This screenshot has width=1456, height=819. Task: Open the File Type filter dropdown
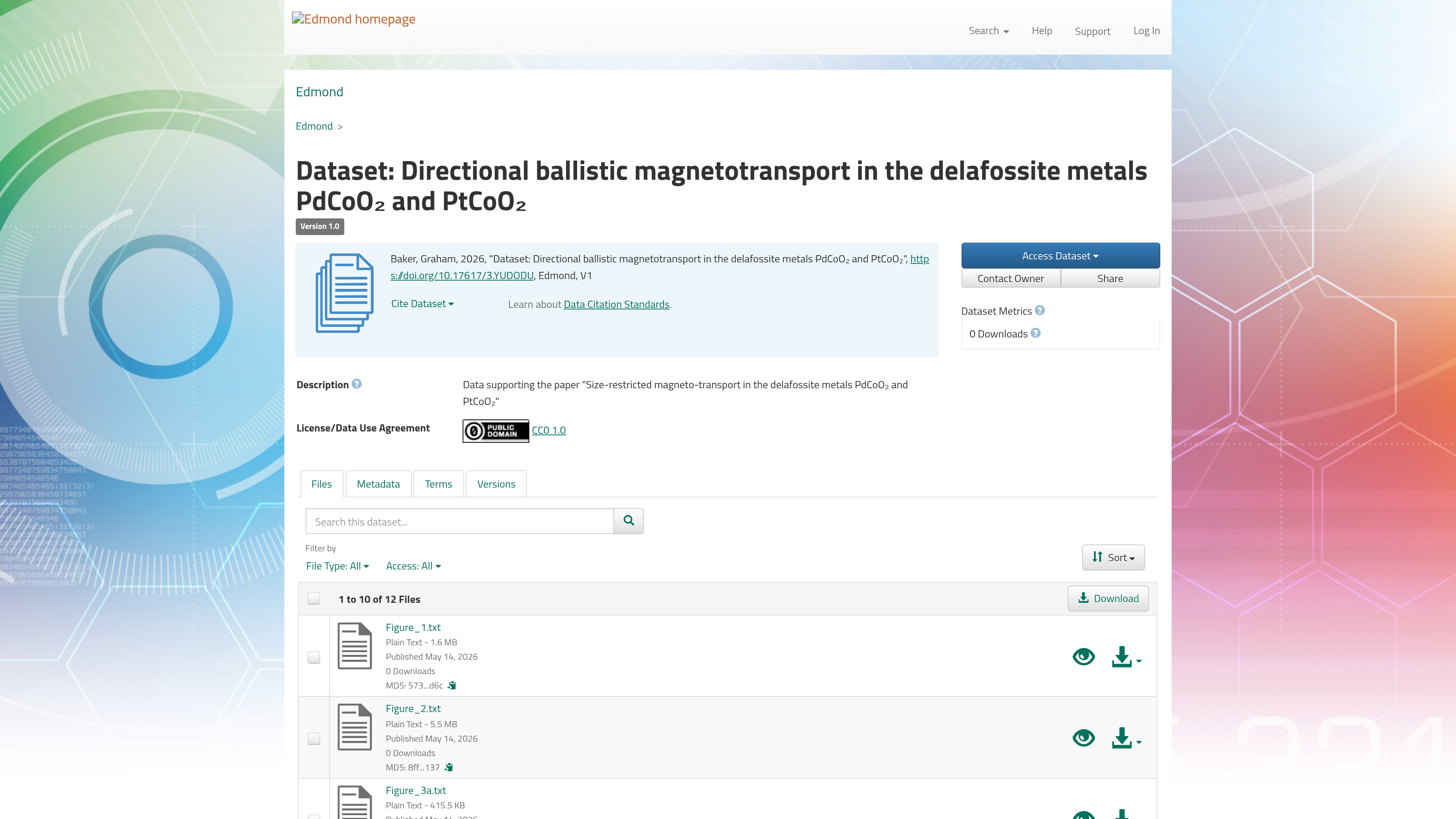point(337,566)
